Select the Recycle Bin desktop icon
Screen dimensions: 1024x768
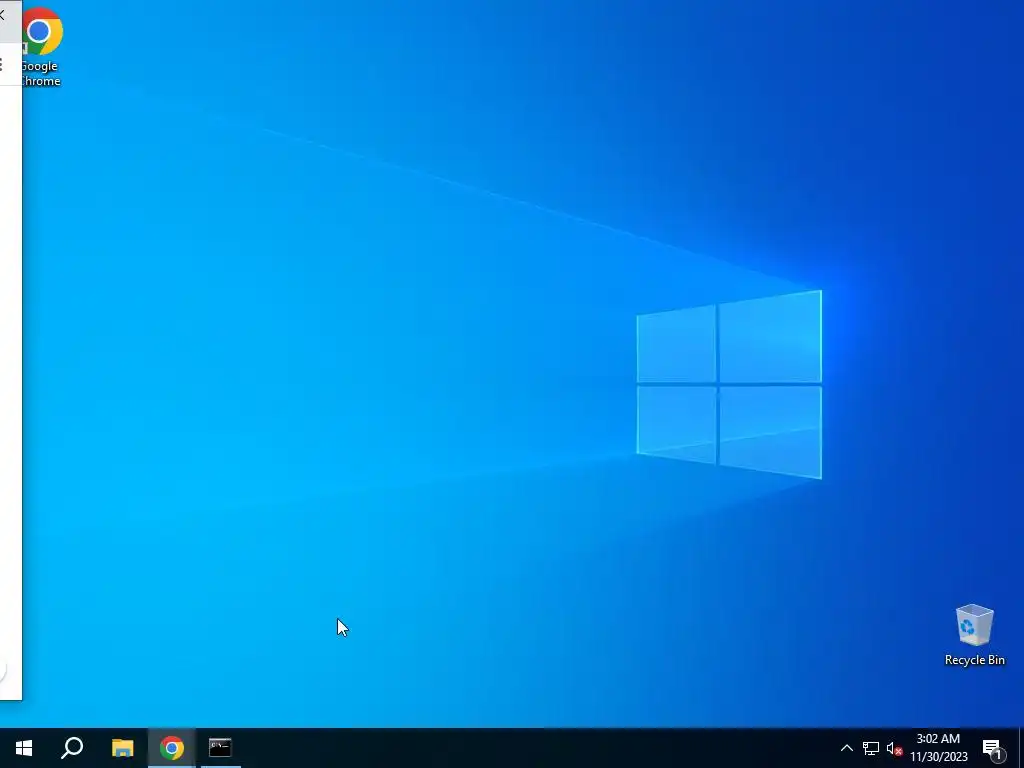[974, 635]
